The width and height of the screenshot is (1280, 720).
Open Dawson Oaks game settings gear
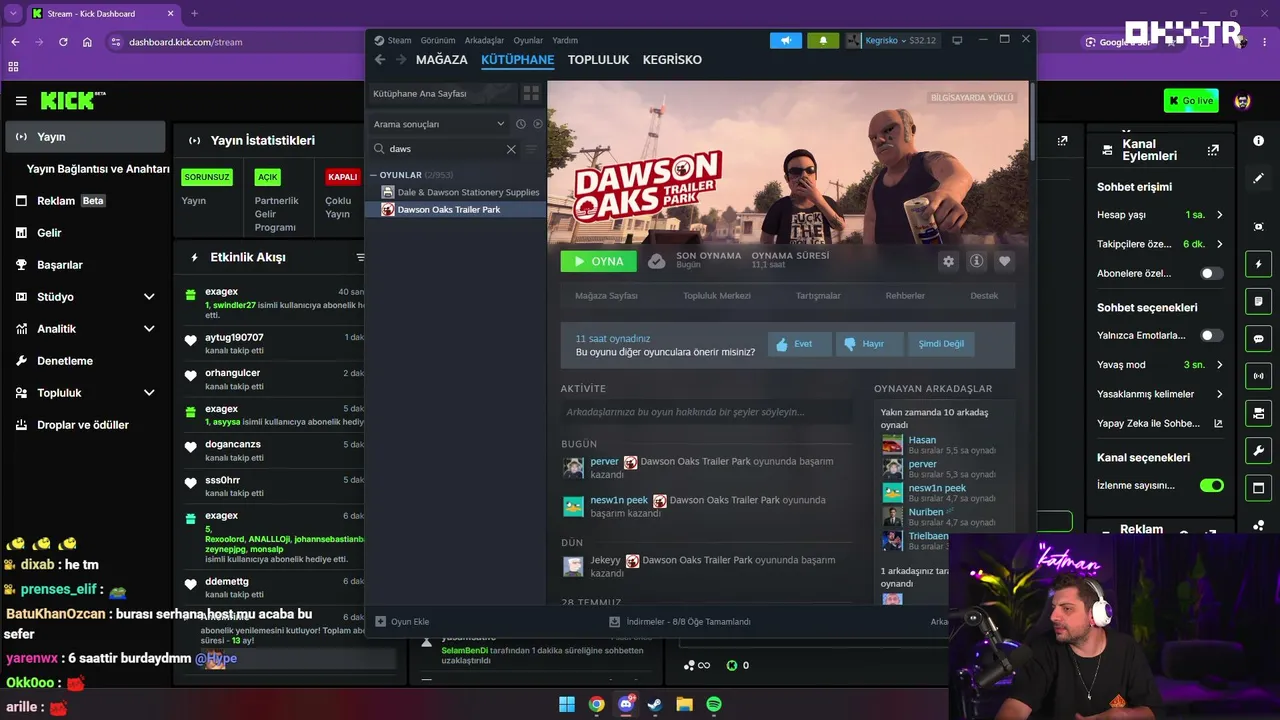coord(948,261)
